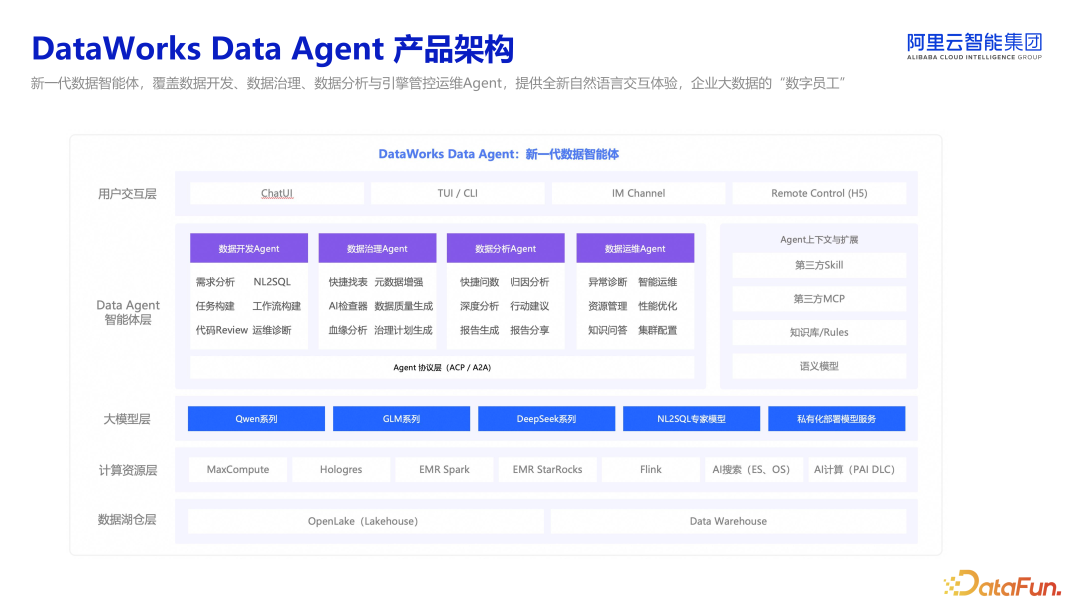This screenshot has height=608, width=1080.
Task: Click the EMR StarRocks box
Action: (x=548, y=470)
